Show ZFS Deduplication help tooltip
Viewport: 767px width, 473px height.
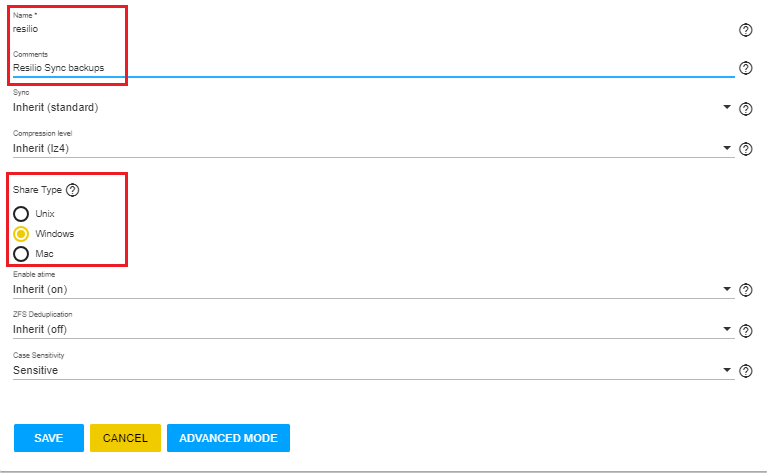point(745,331)
